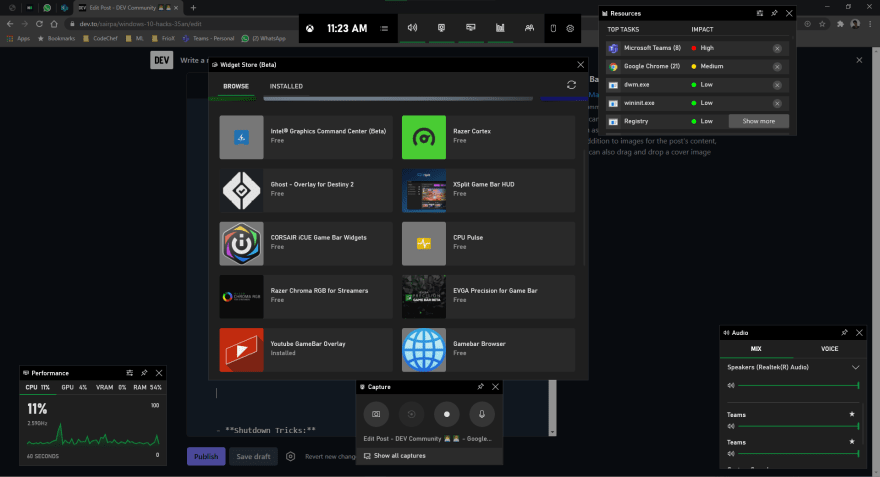Select the RAM 54% tab in Performance widget

(147, 388)
